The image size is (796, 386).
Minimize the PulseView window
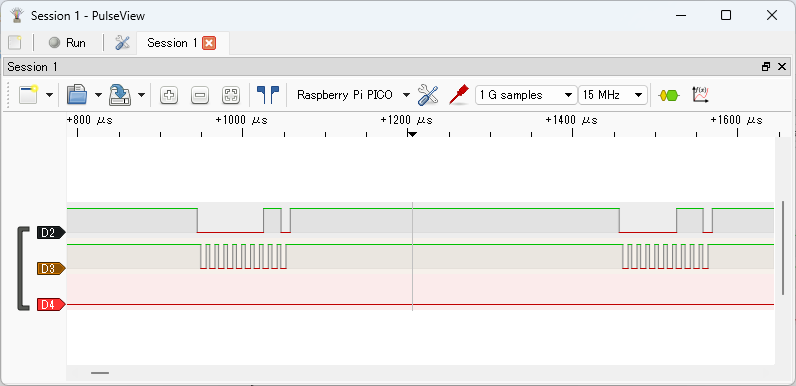681,15
